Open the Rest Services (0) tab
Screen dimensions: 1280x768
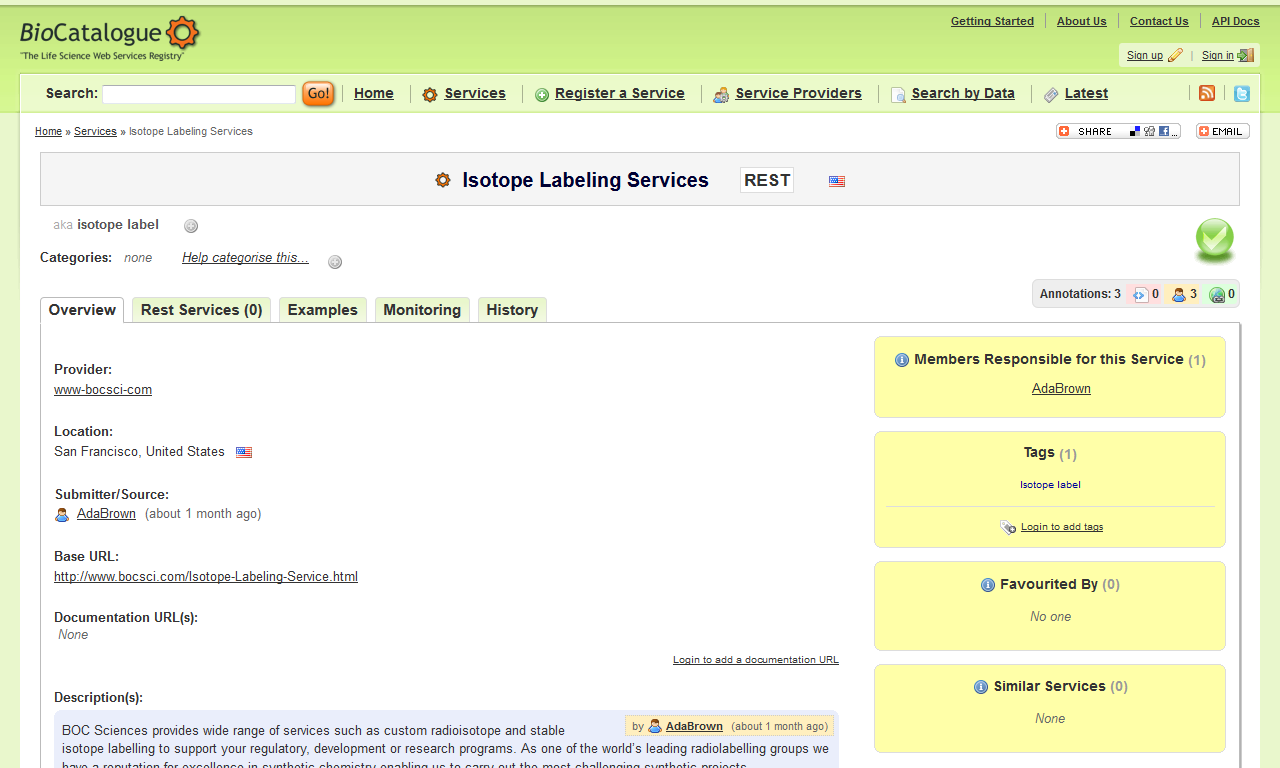tap(202, 310)
